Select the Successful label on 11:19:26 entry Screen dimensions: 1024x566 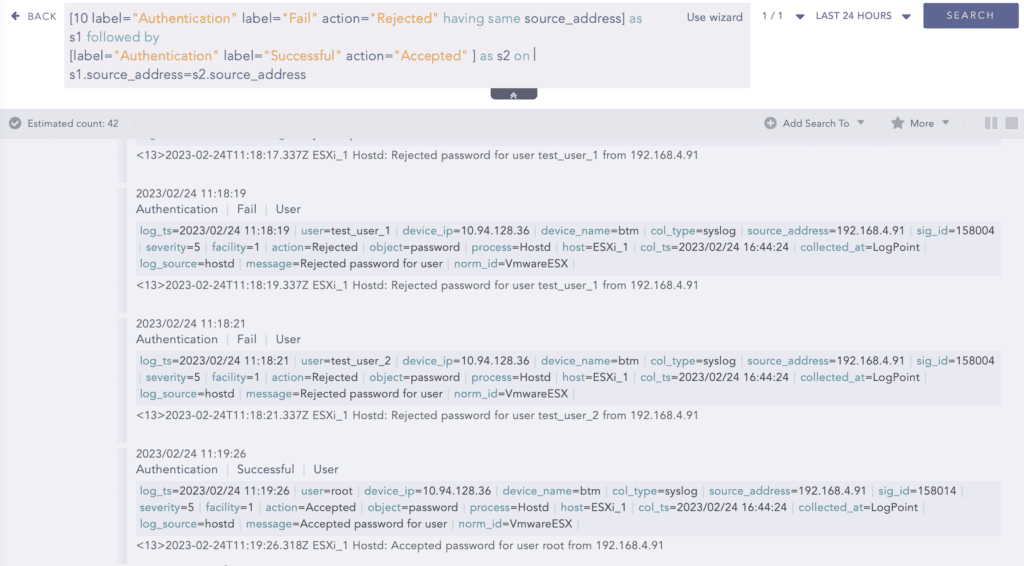265,469
